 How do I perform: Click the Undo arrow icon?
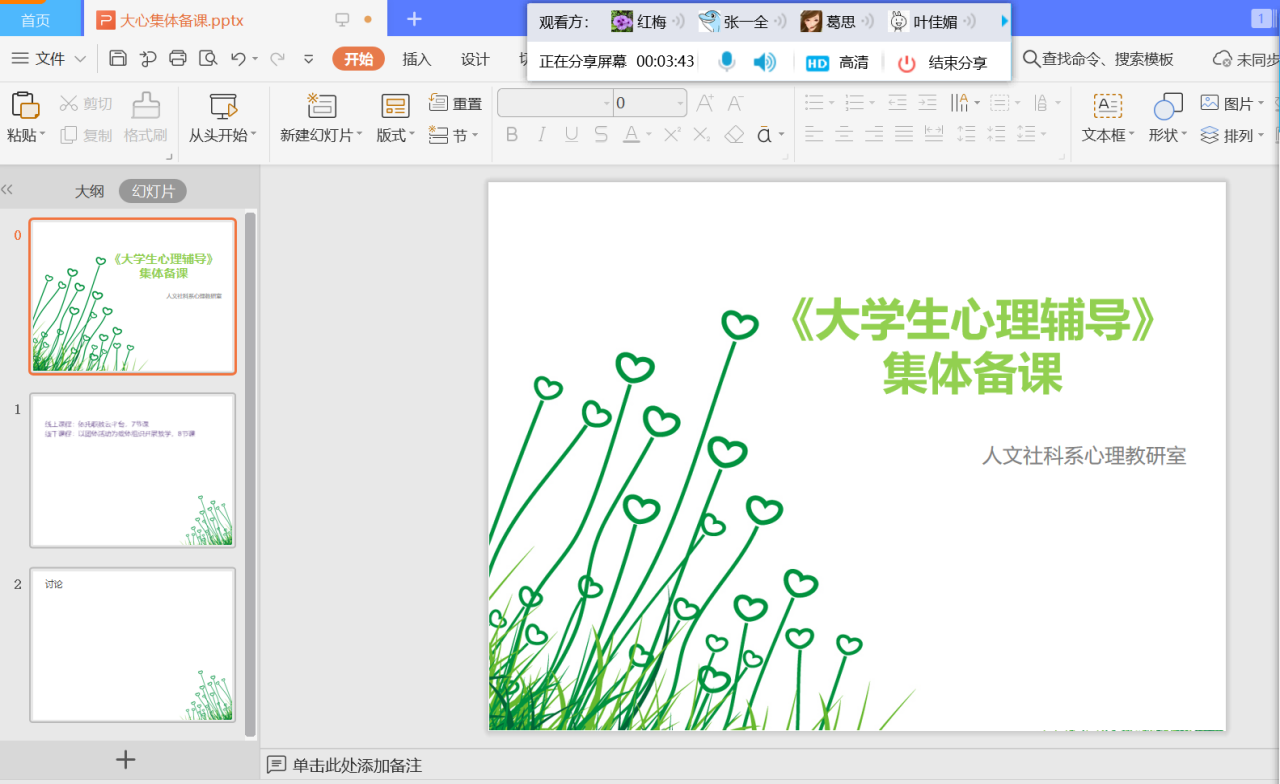pos(238,59)
